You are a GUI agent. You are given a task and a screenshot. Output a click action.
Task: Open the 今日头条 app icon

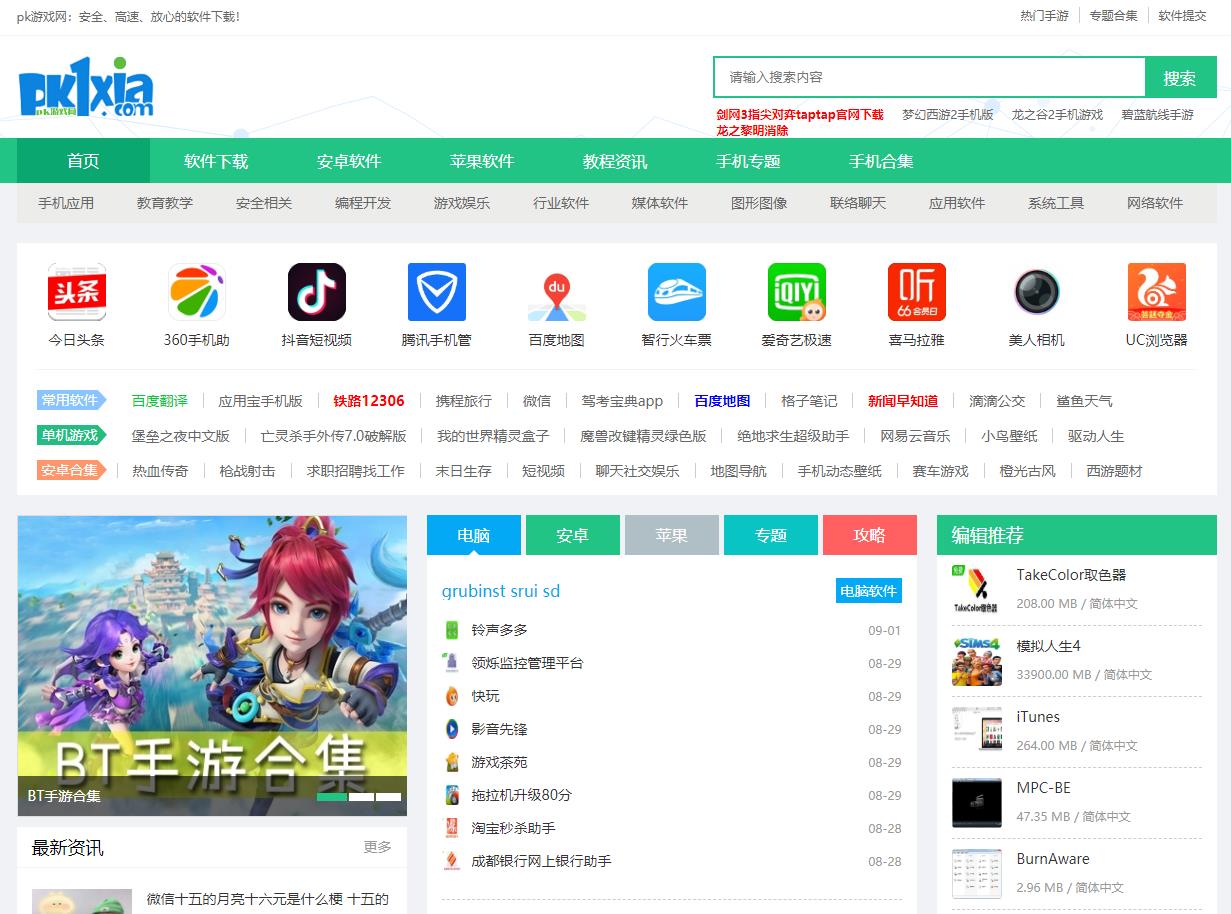point(77,292)
